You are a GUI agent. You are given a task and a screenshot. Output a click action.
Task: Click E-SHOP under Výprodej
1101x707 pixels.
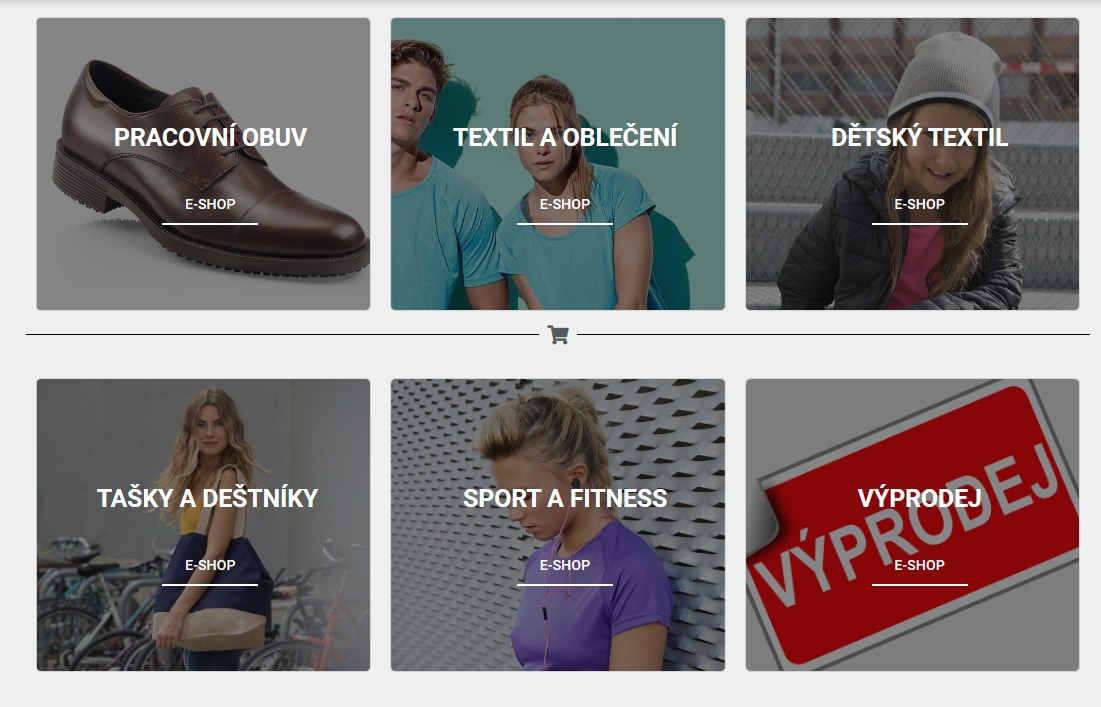coord(919,565)
